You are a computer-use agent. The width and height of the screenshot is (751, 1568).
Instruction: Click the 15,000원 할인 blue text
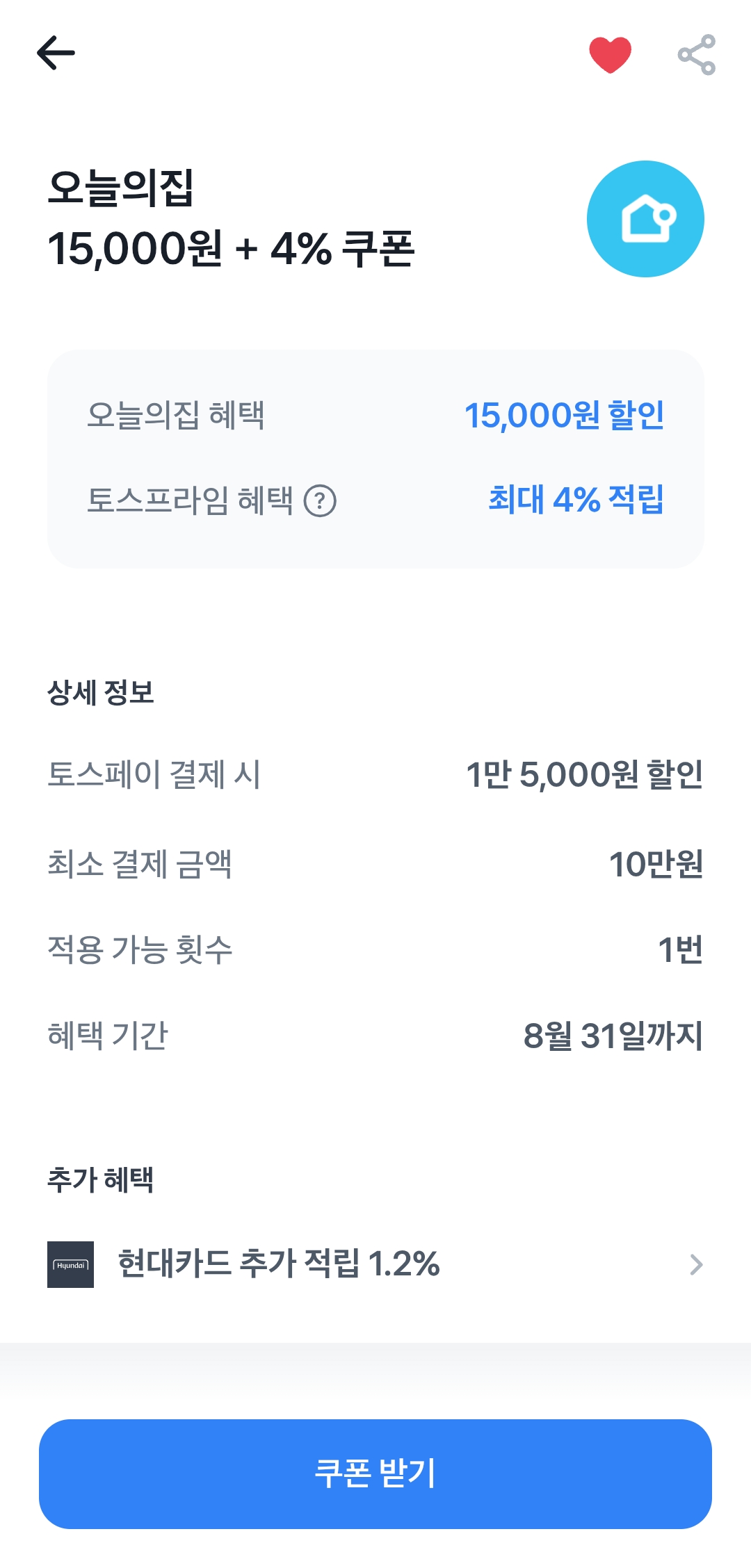(x=564, y=416)
